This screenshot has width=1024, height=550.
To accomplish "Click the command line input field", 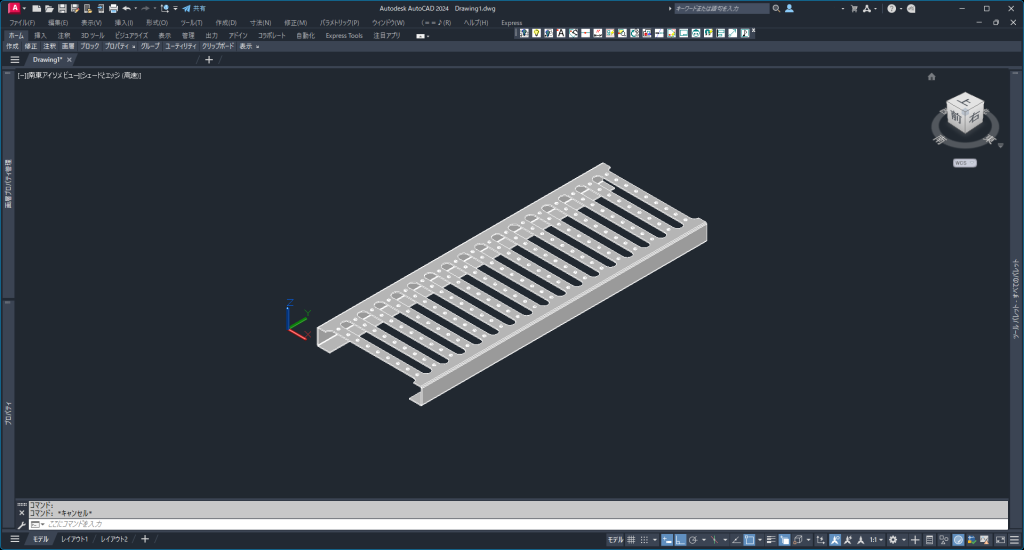I will coord(522,524).
